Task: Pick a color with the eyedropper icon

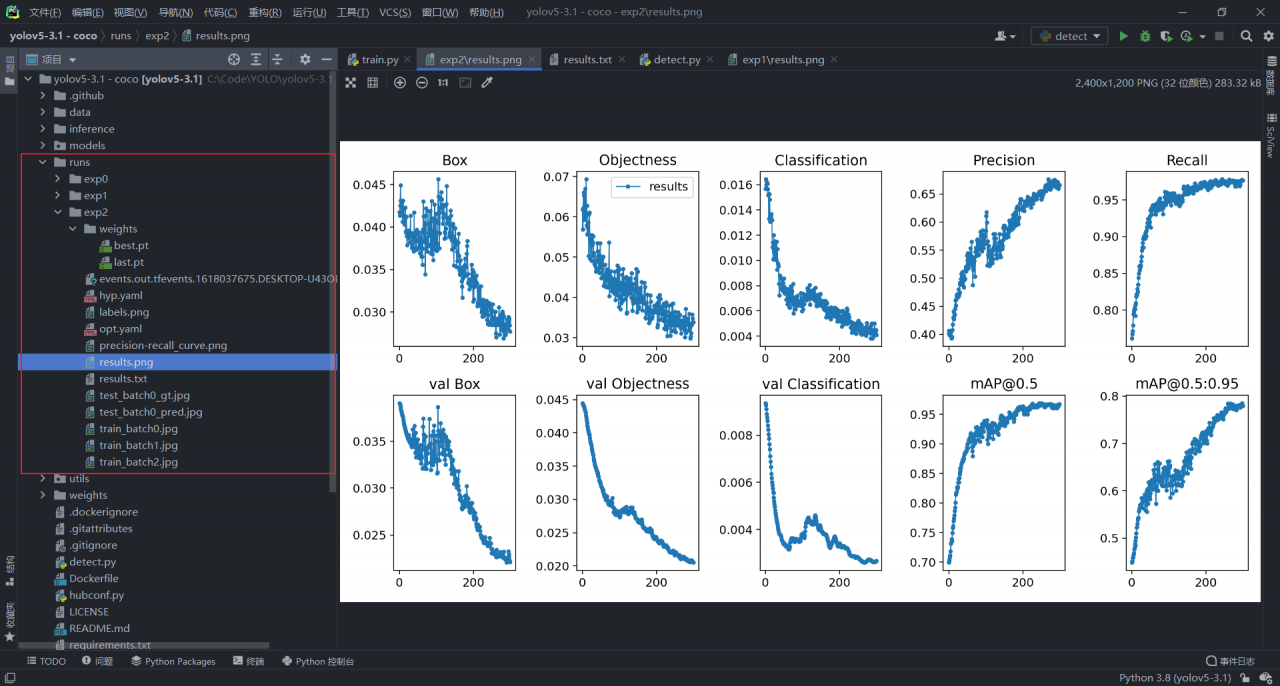Action: tap(487, 83)
